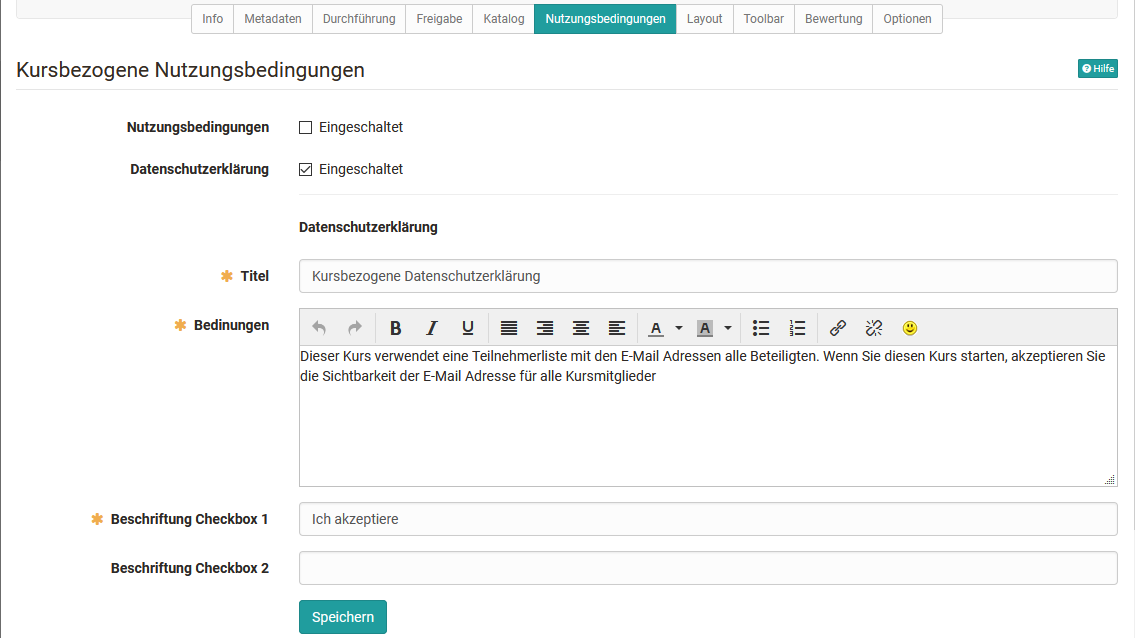Insert a numbered list
This screenshot has width=1135, height=638.
tap(797, 328)
